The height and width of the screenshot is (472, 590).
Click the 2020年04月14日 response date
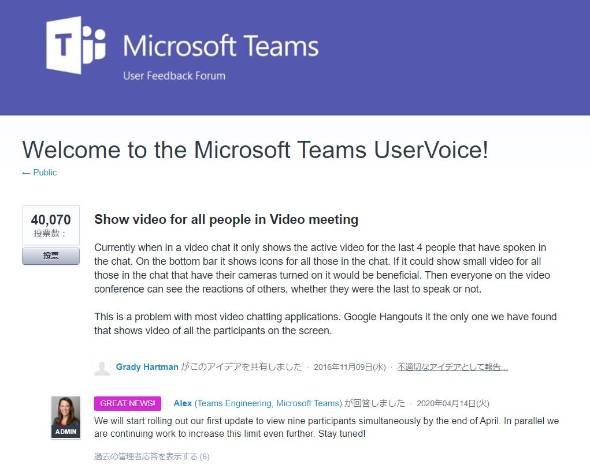tap(453, 403)
